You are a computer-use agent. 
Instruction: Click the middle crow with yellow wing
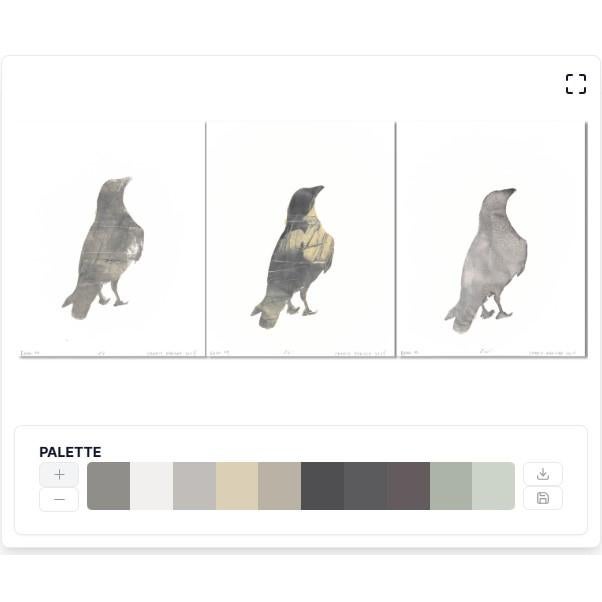pyautogui.click(x=301, y=239)
